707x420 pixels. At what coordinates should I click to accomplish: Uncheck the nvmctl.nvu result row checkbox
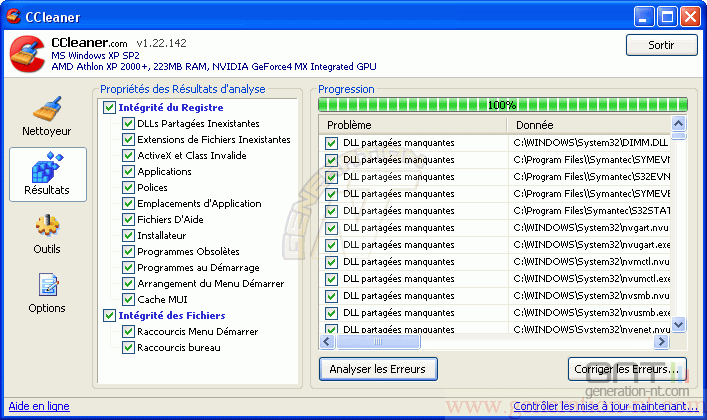331,262
